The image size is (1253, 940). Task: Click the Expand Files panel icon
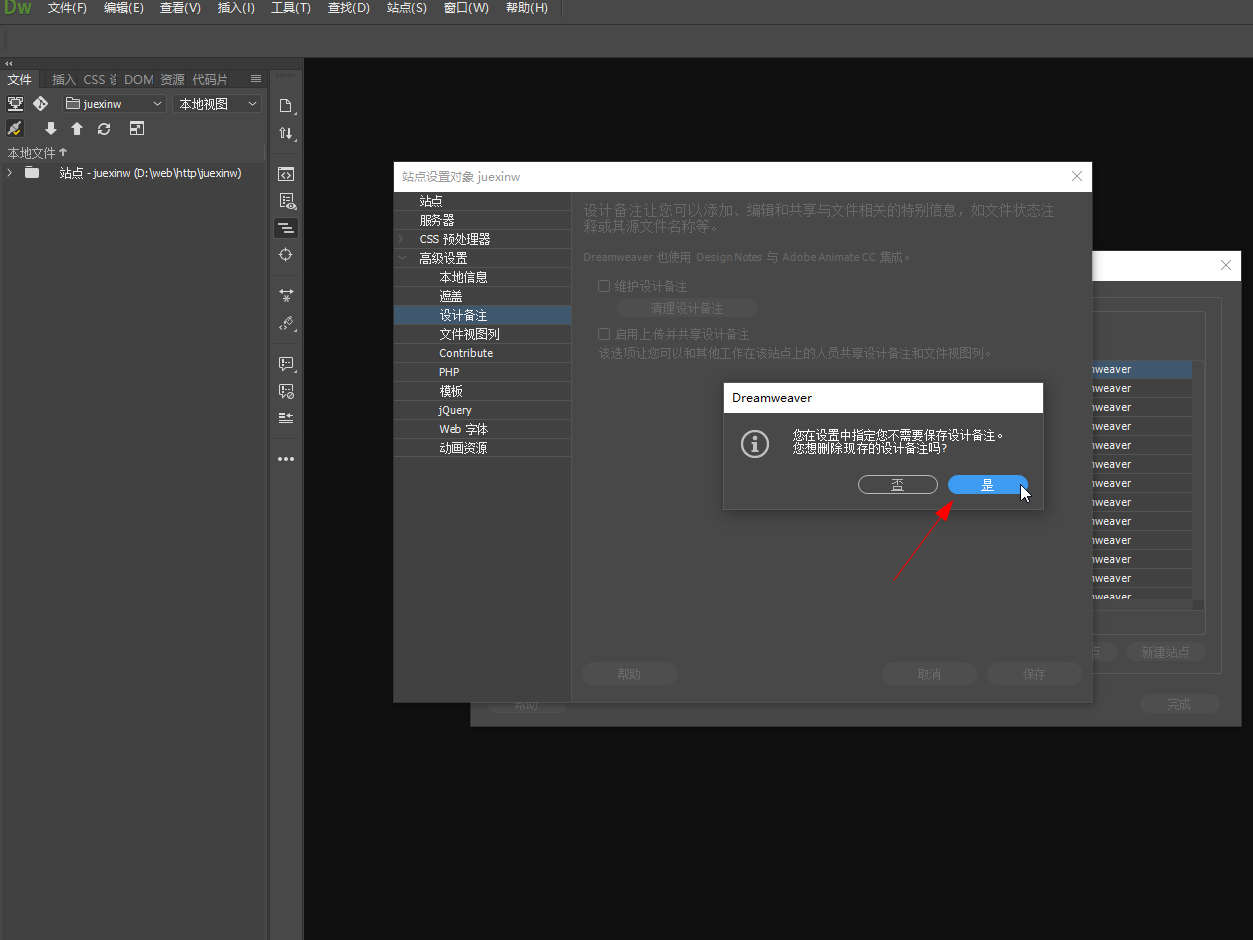click(x=137, y=128)
